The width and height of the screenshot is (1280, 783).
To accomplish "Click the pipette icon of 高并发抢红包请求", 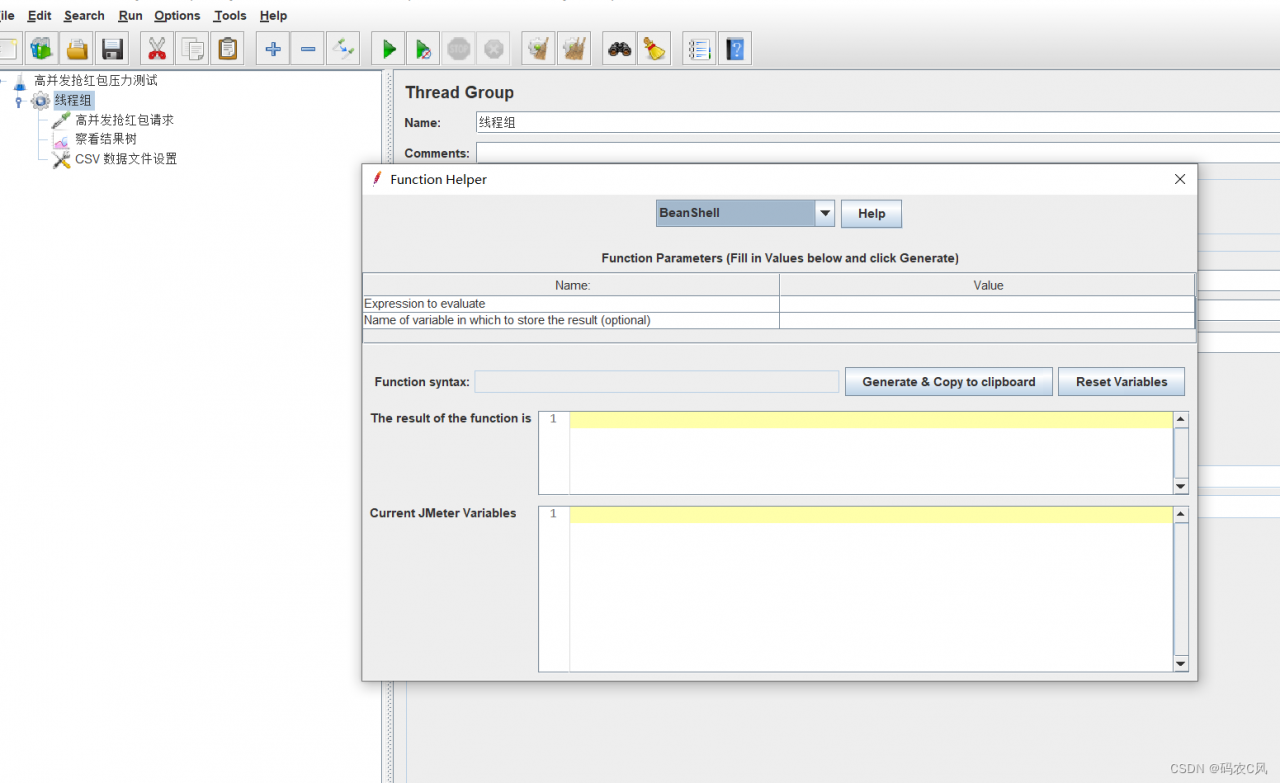I will click(x=61, y=120).
